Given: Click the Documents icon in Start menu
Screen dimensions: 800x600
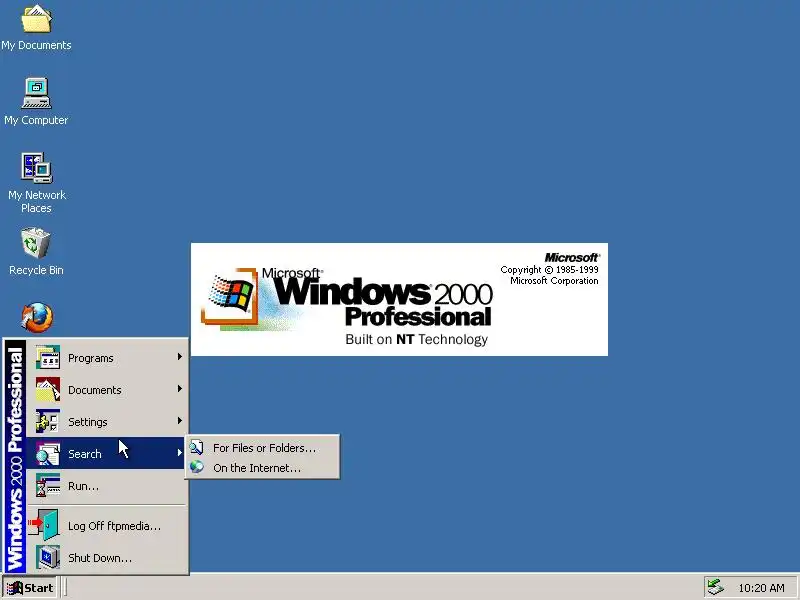Looking at the screenshot, I should click(48, 389).
